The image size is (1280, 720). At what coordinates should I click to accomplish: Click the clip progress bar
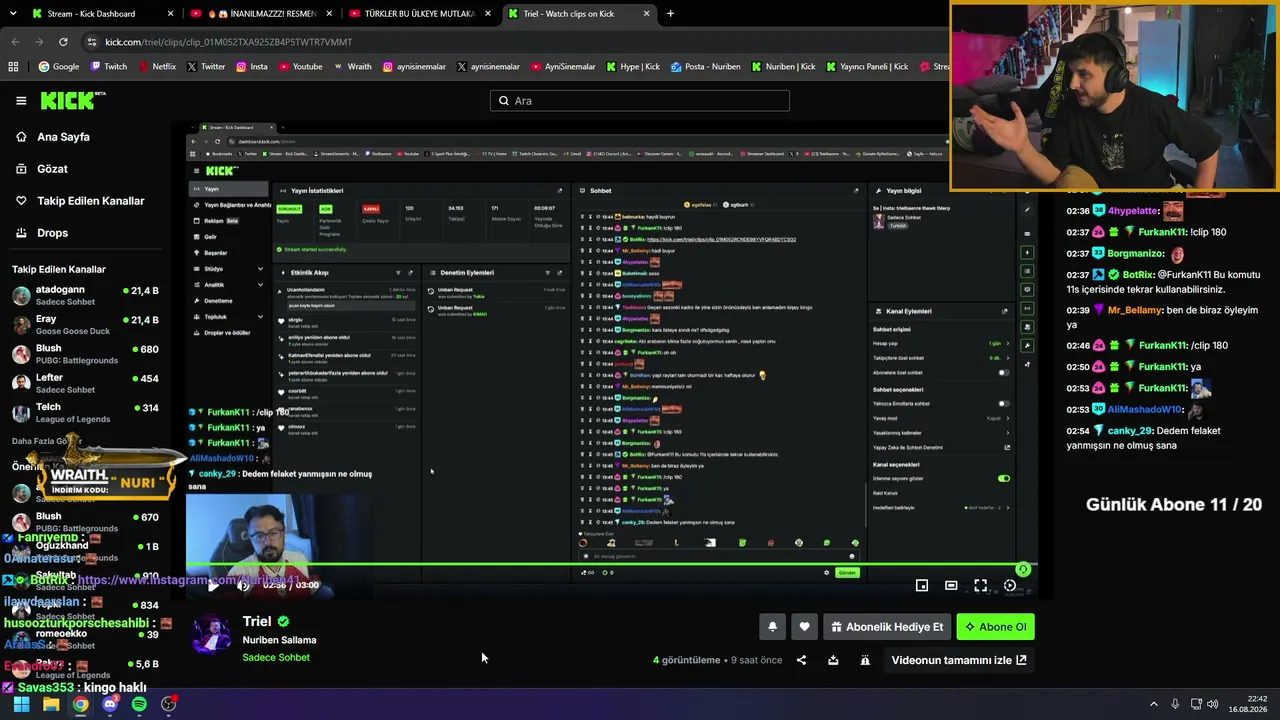tap(611, 565)
